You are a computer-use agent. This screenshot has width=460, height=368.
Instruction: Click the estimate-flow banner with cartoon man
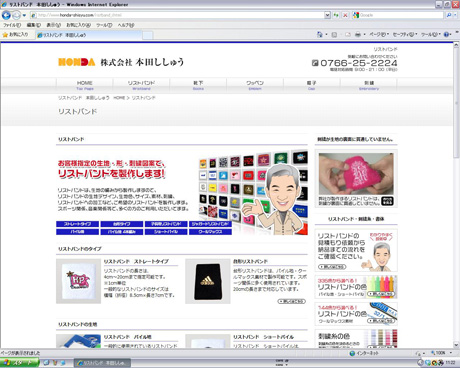coord(356,250)
